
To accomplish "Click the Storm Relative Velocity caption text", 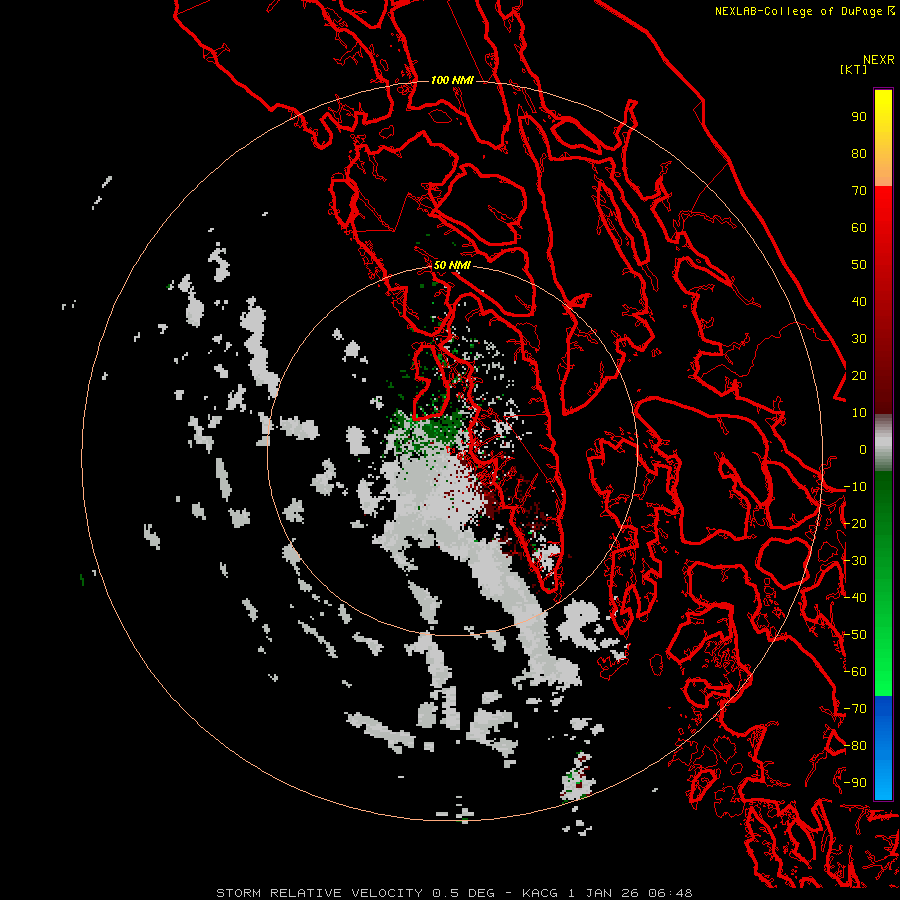I will 454,893.
